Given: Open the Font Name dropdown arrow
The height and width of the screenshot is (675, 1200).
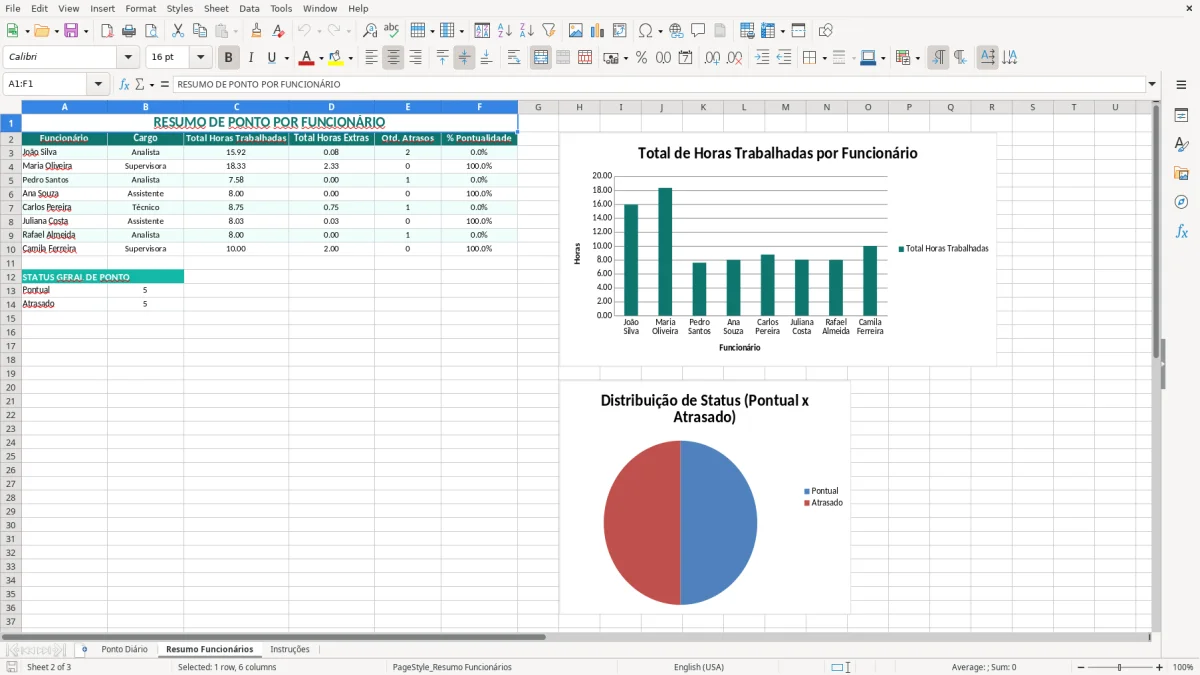Looking at the screenshot, I should [128, 58].
